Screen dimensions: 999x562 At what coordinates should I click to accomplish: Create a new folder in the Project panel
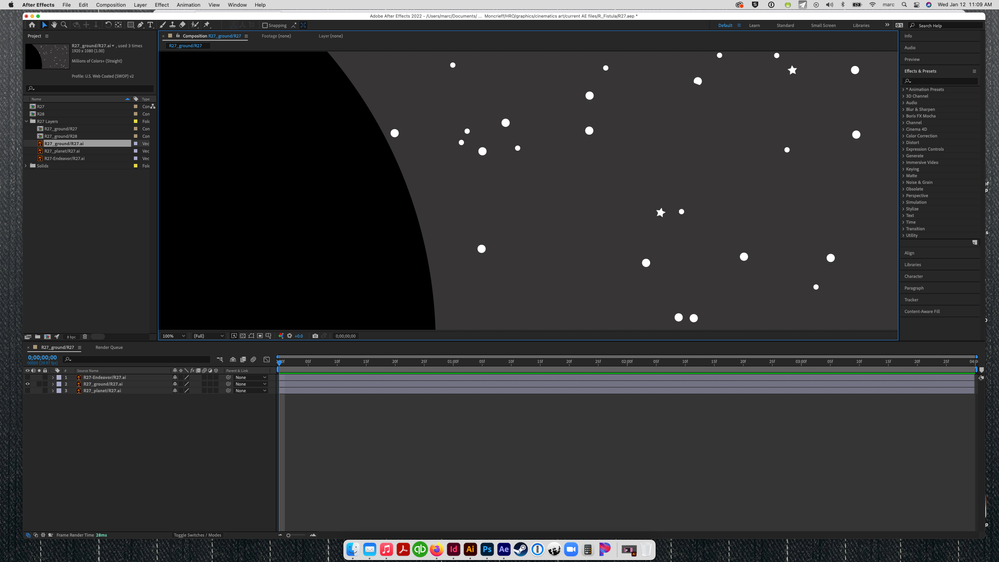[x=38, y=336]
